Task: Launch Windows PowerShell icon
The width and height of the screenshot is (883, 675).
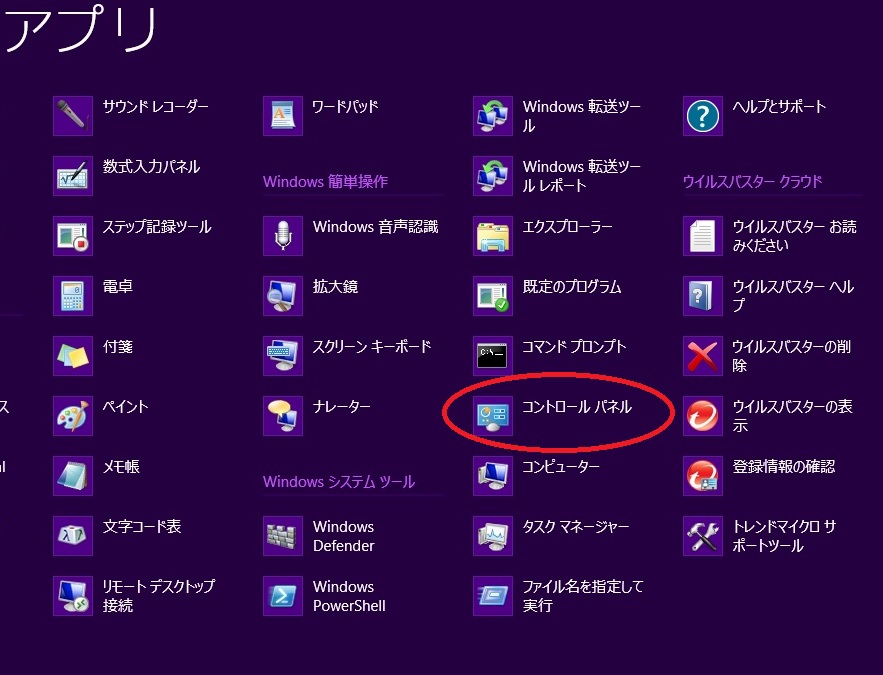Action: [283, 596]
